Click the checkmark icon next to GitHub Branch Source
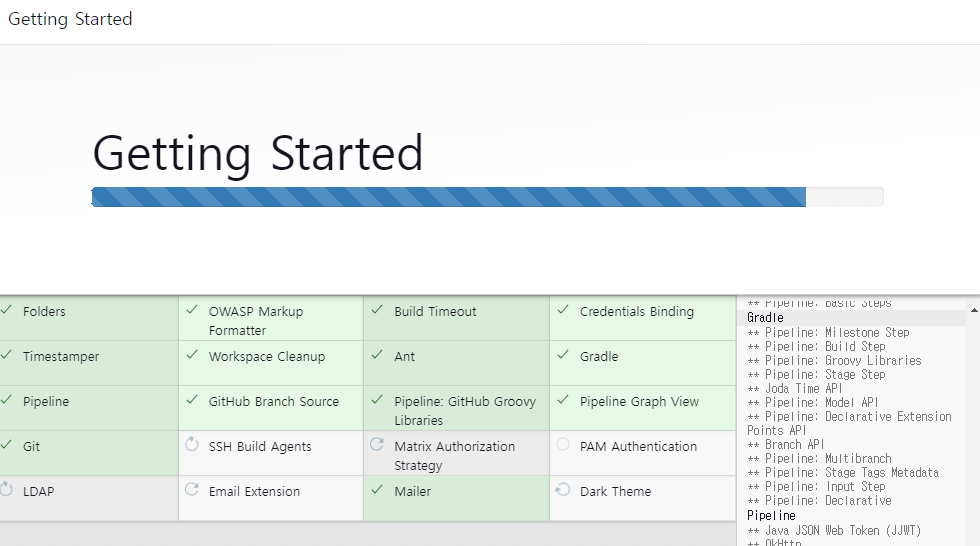The width and height of the screenshot is (980, 546). (x=192, y=400)
